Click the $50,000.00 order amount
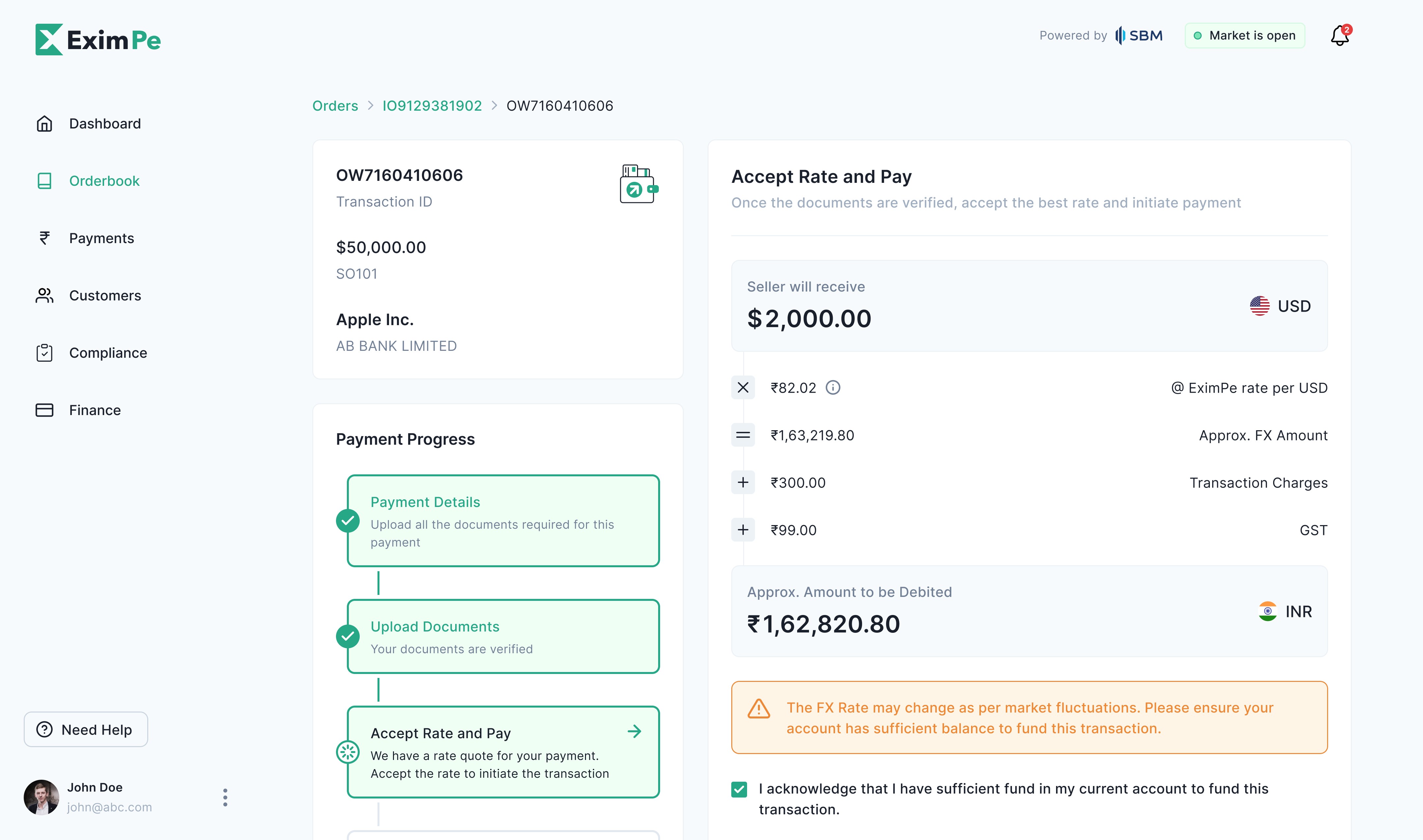This screenshot has height=840, width=1423. [x=381, y=247]
